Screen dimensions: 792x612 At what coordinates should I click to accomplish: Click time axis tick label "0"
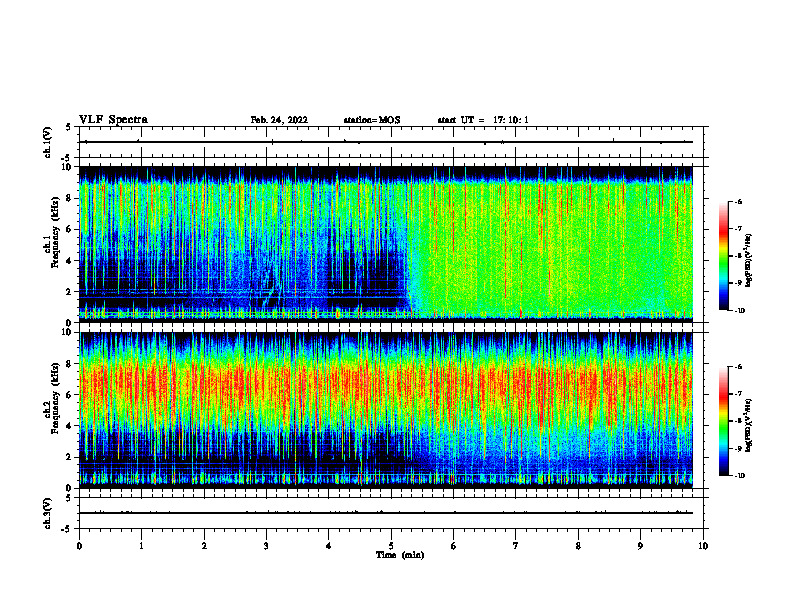[79, 546]
